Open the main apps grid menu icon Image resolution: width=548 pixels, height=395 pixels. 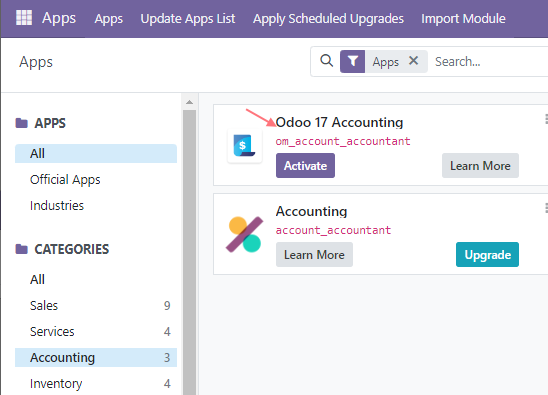pos(24,18)
